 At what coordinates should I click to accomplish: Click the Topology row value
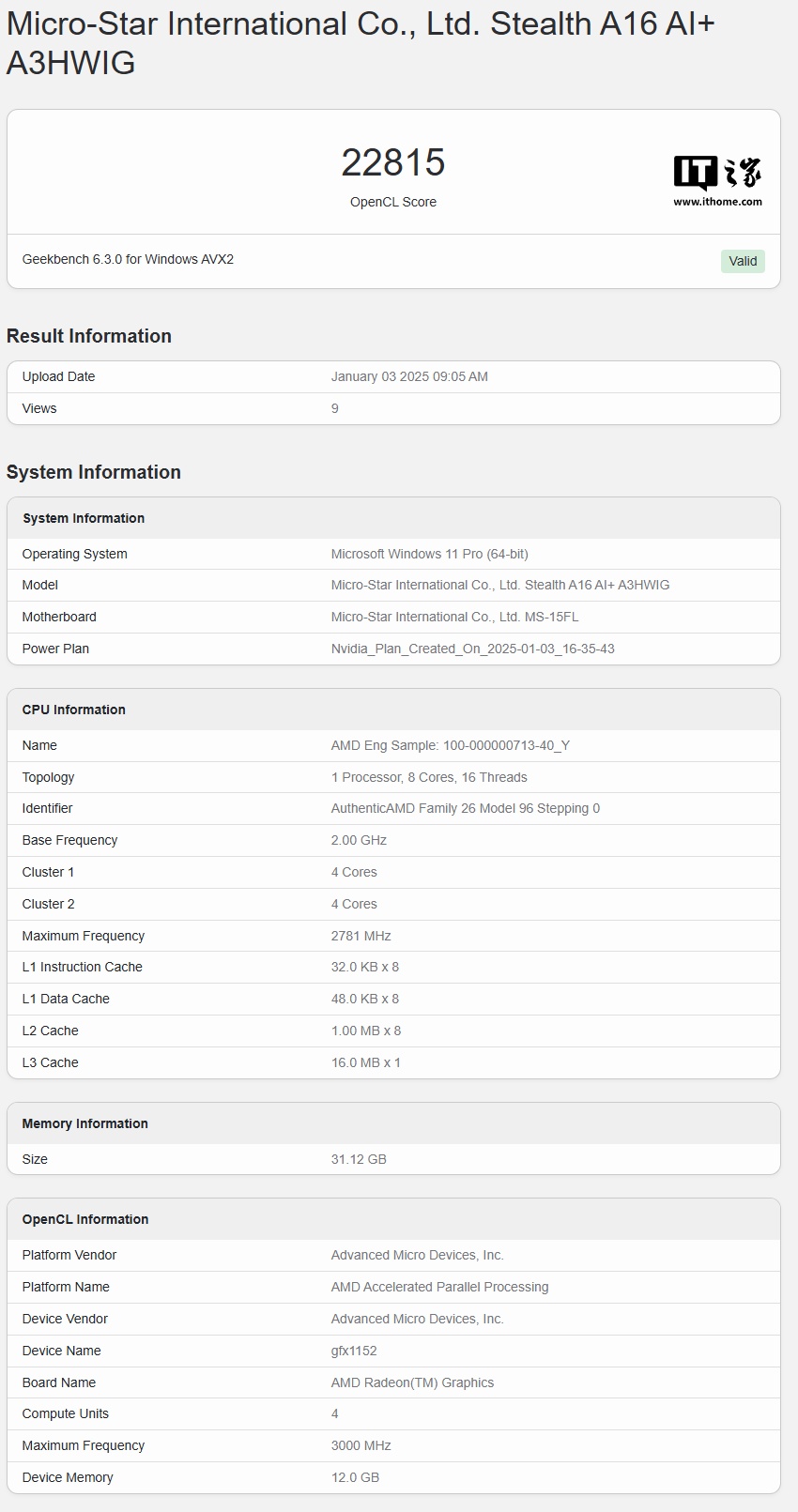(x=429, y=777)
